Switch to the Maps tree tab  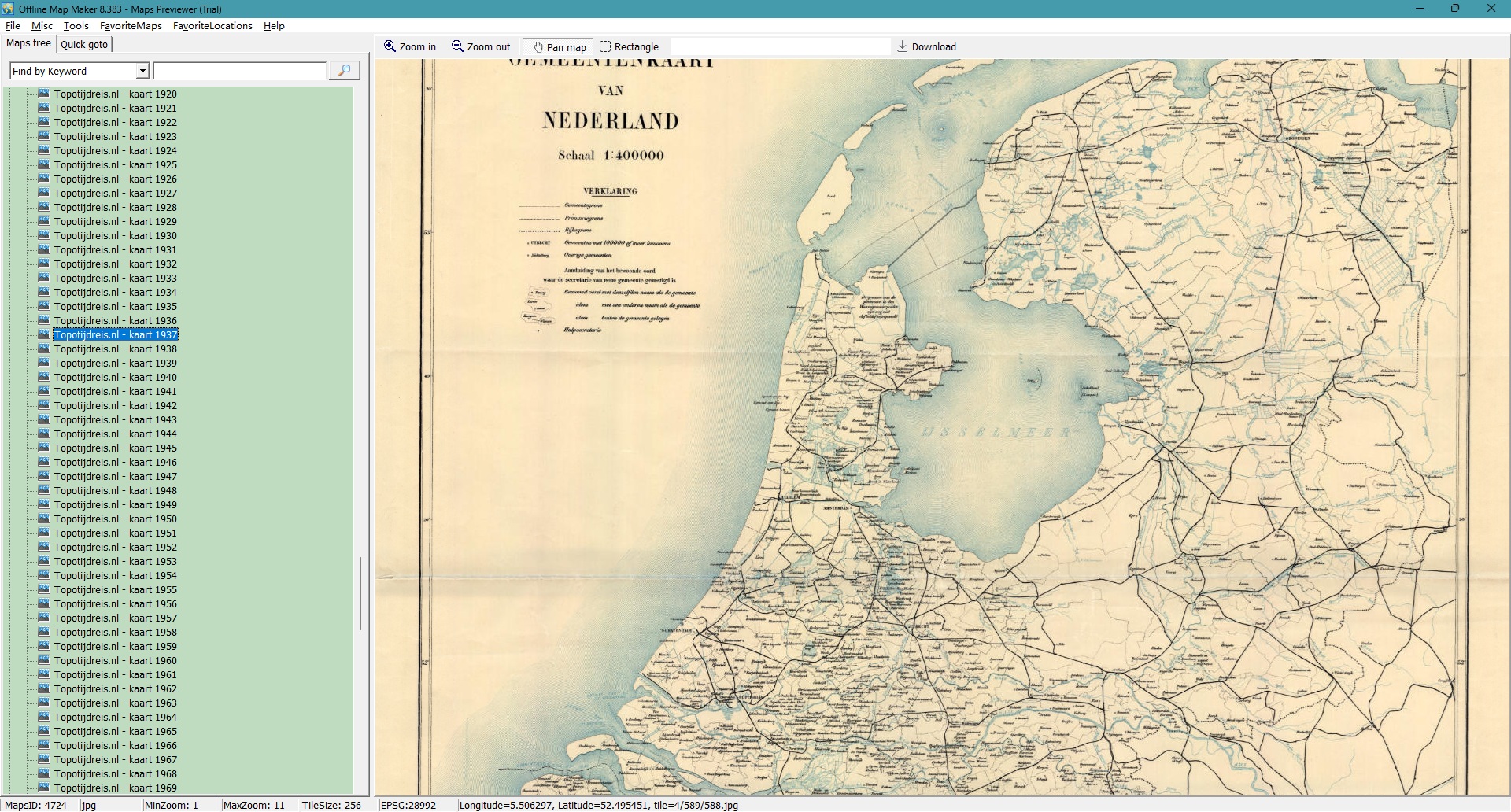[28, 43]
